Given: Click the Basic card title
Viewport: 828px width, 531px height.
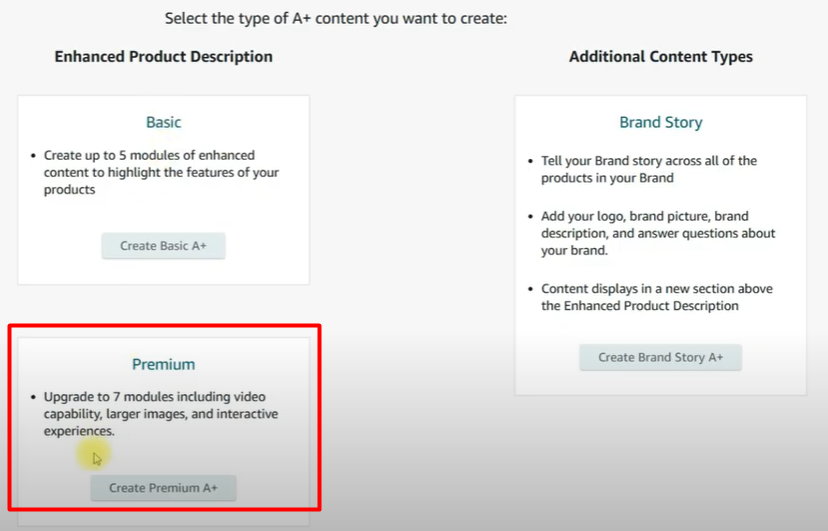Looking at the screenshot, I should pos(164,122).
